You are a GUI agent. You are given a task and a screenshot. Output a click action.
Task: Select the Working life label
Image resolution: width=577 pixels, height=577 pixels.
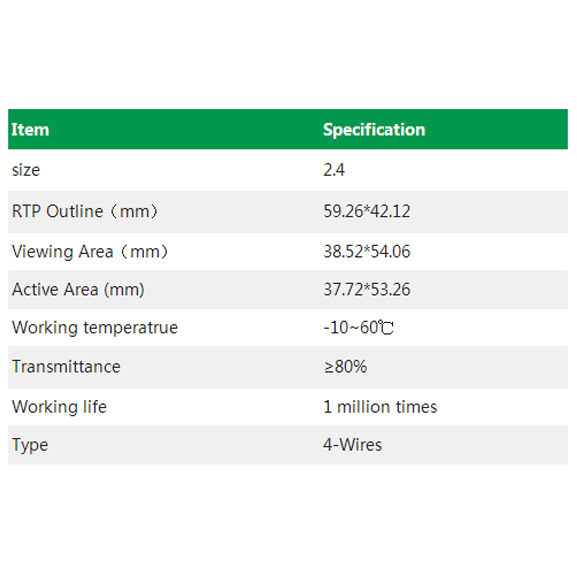[x=59, y=407]
